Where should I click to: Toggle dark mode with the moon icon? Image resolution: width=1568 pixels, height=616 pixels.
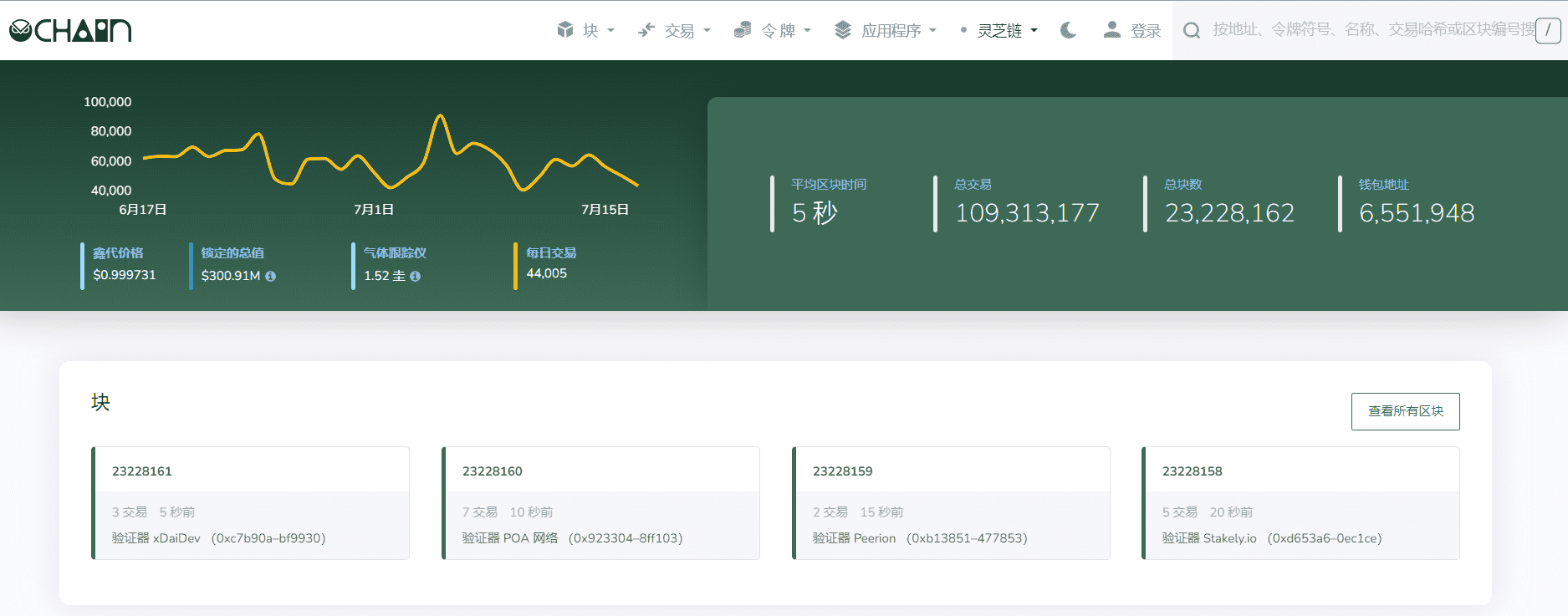[x=1068, y=30]
